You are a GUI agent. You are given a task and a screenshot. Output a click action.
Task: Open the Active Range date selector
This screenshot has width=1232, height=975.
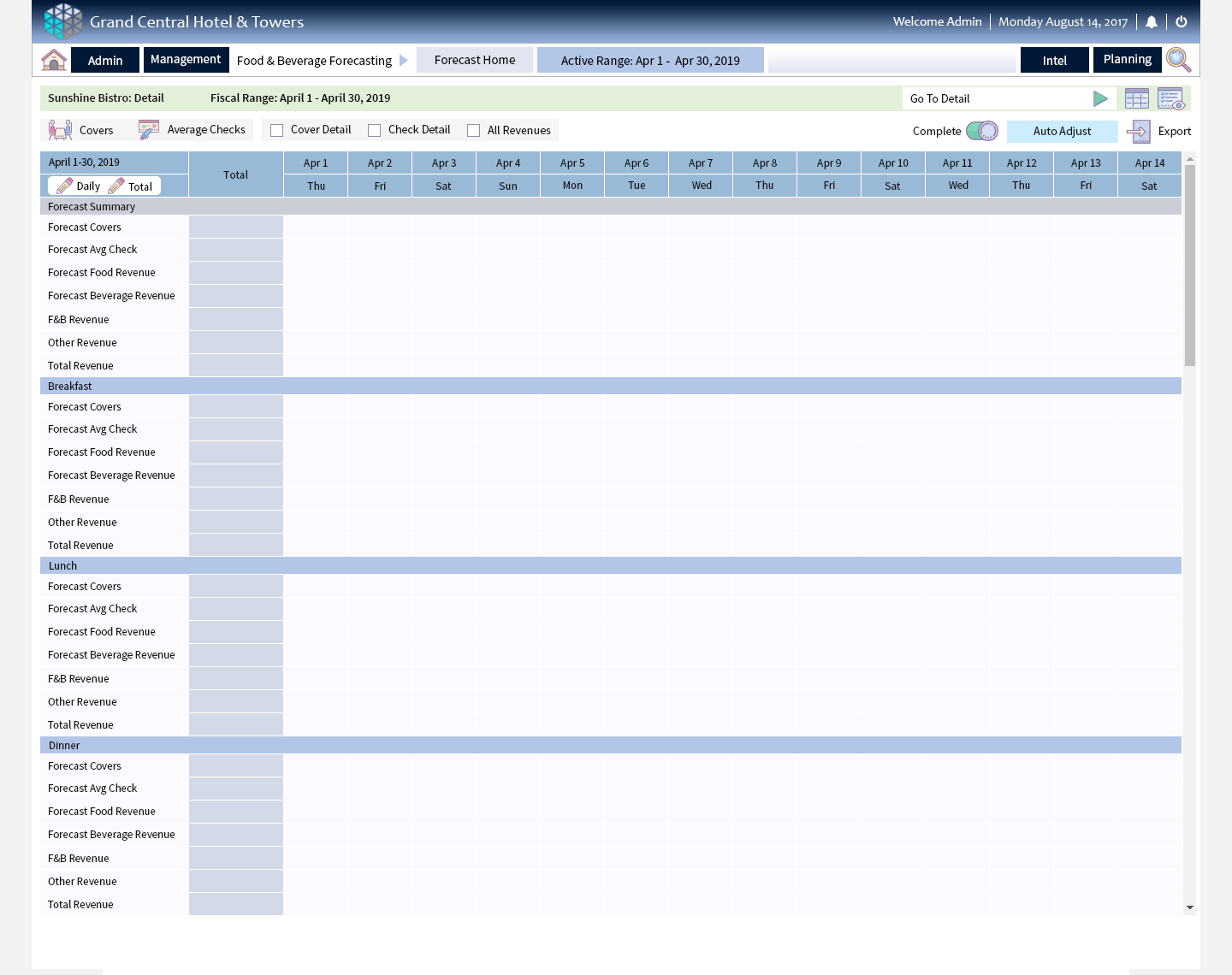650,61
